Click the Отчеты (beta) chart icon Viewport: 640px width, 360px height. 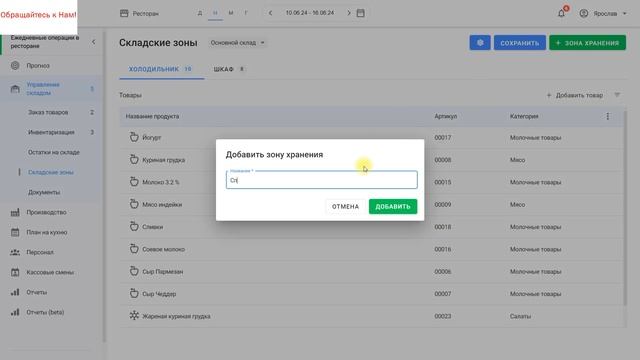click(x=15, y=312)
